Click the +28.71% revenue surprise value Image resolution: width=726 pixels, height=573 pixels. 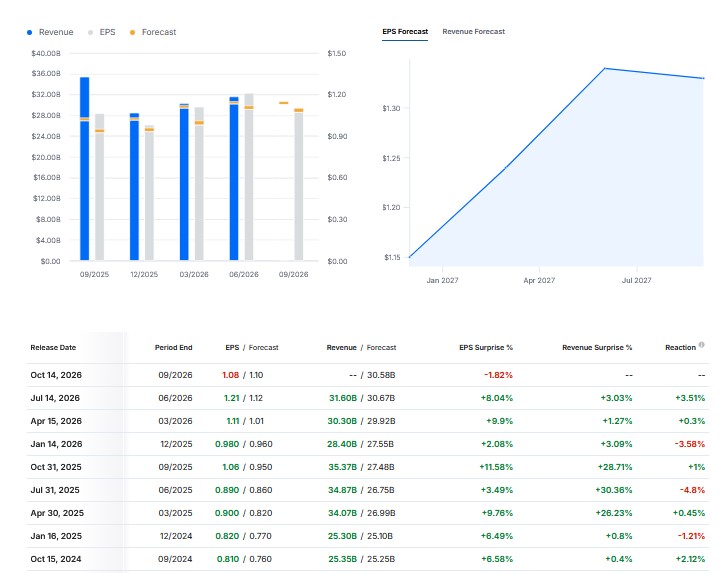pos(615,467)
